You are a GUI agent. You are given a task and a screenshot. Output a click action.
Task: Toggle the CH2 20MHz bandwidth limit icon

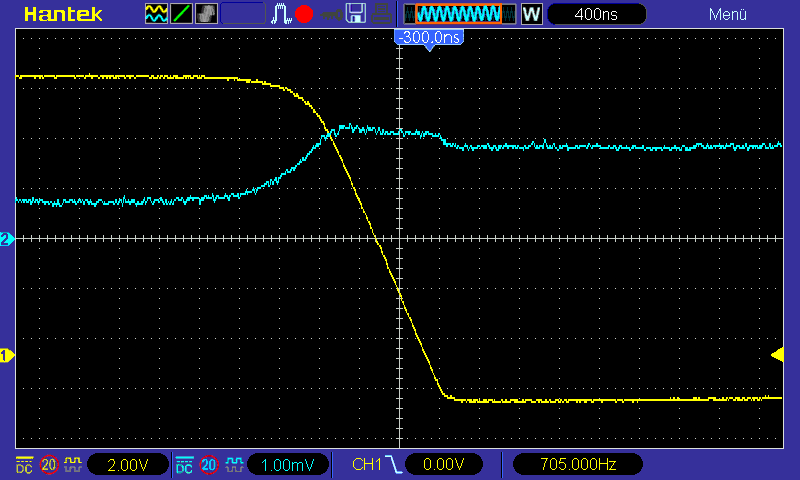point(209,465)
